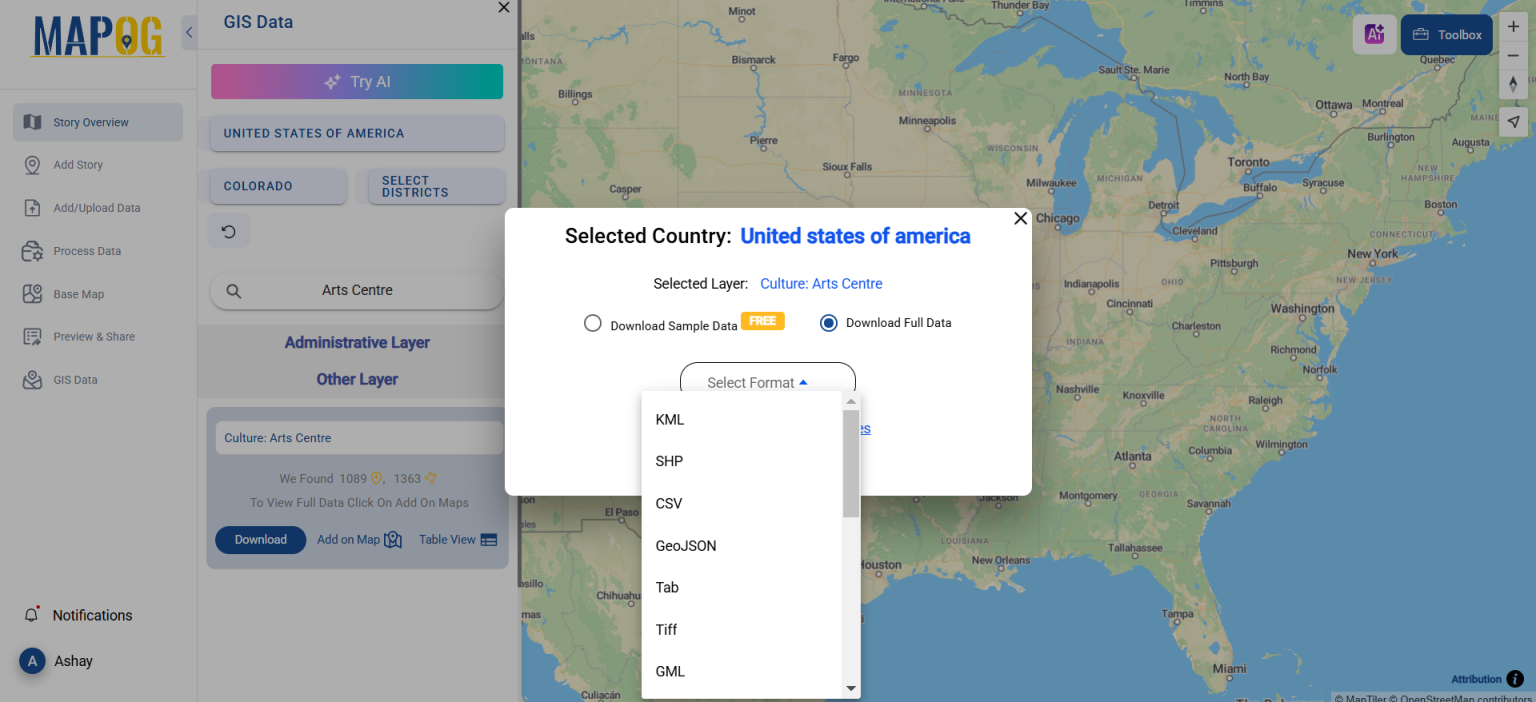Screen dimensions: 1536x702
Task: Click the Add Story pin icon
Action: point(33,165)
